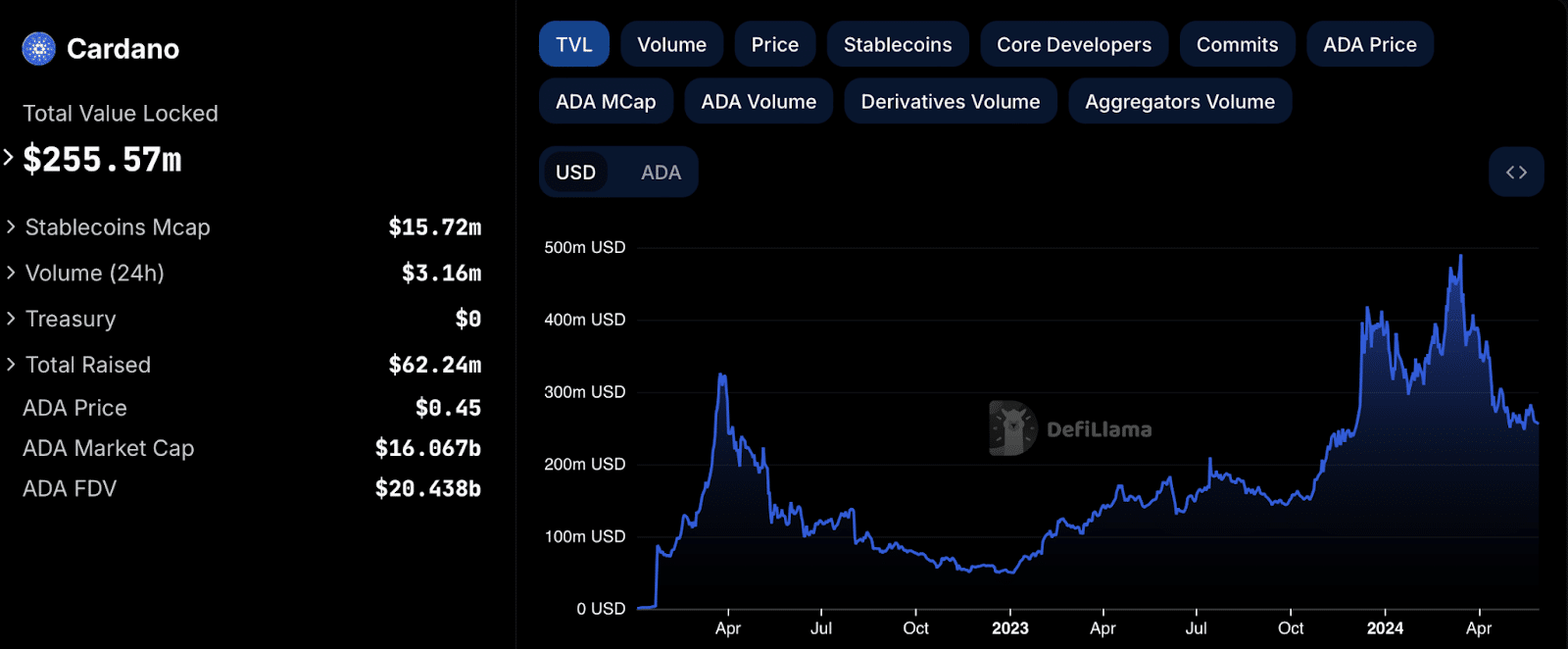
Task: Click the ADA Market Cap label
Action: click(108, 448)
